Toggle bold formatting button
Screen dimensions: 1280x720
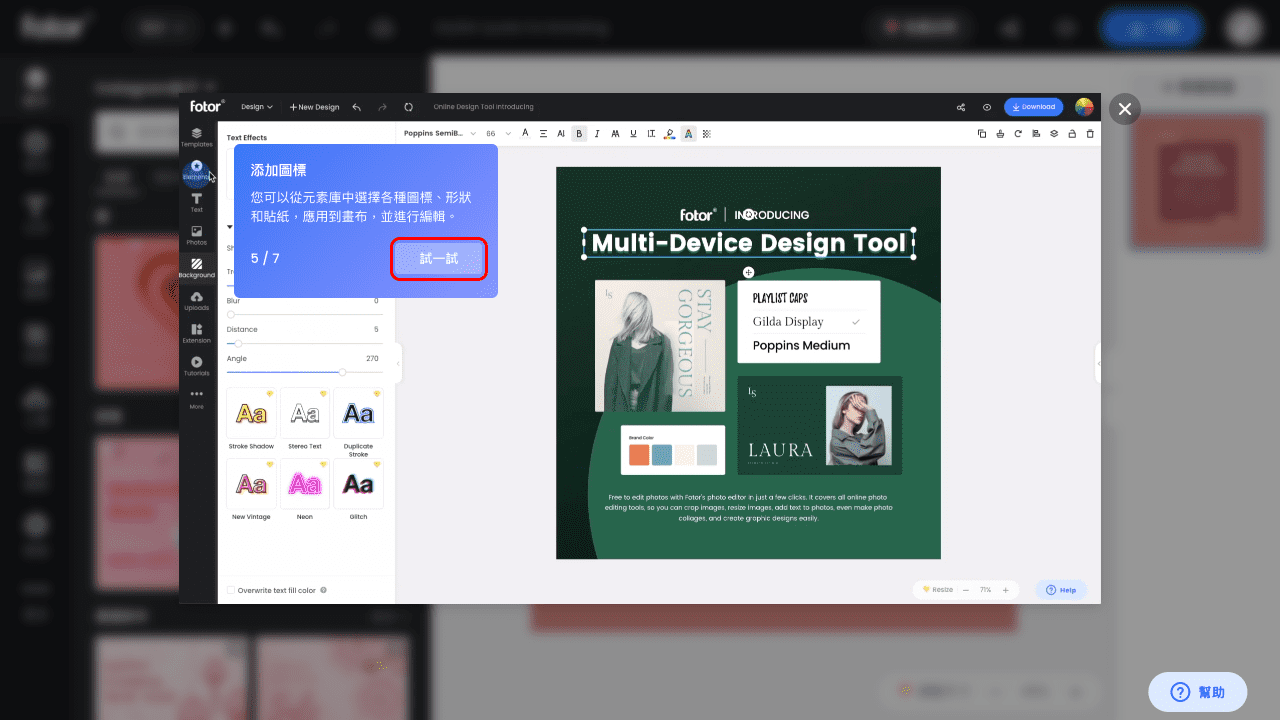click(x=579, y=133)
